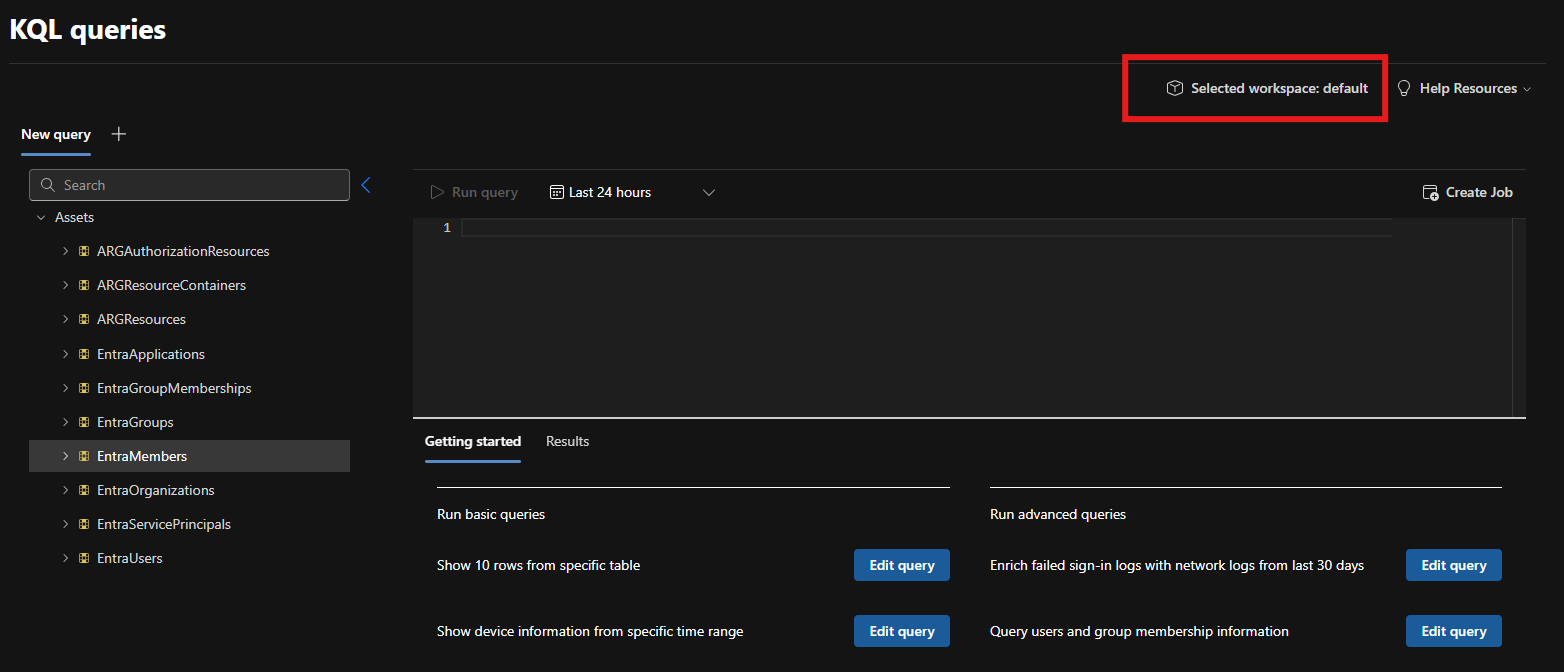The image size is (1564, 672).
Task: Expand the ARGResourceContainers table
Action: (x=65, y=285)
